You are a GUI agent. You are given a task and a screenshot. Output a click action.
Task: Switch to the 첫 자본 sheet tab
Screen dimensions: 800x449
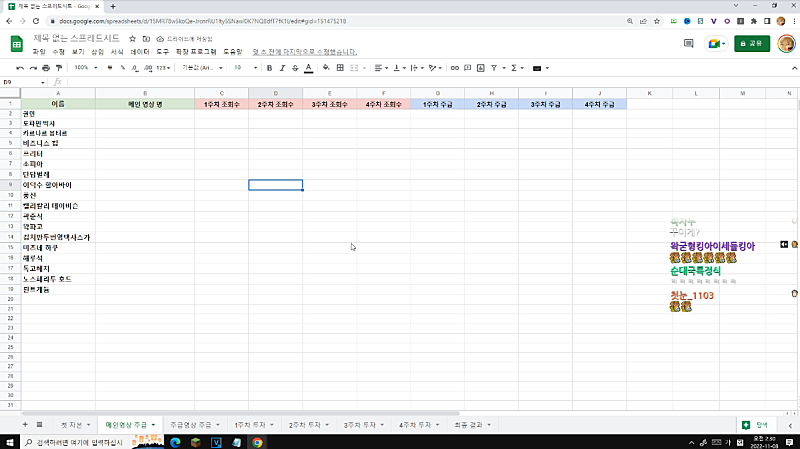tap(75, 425)
